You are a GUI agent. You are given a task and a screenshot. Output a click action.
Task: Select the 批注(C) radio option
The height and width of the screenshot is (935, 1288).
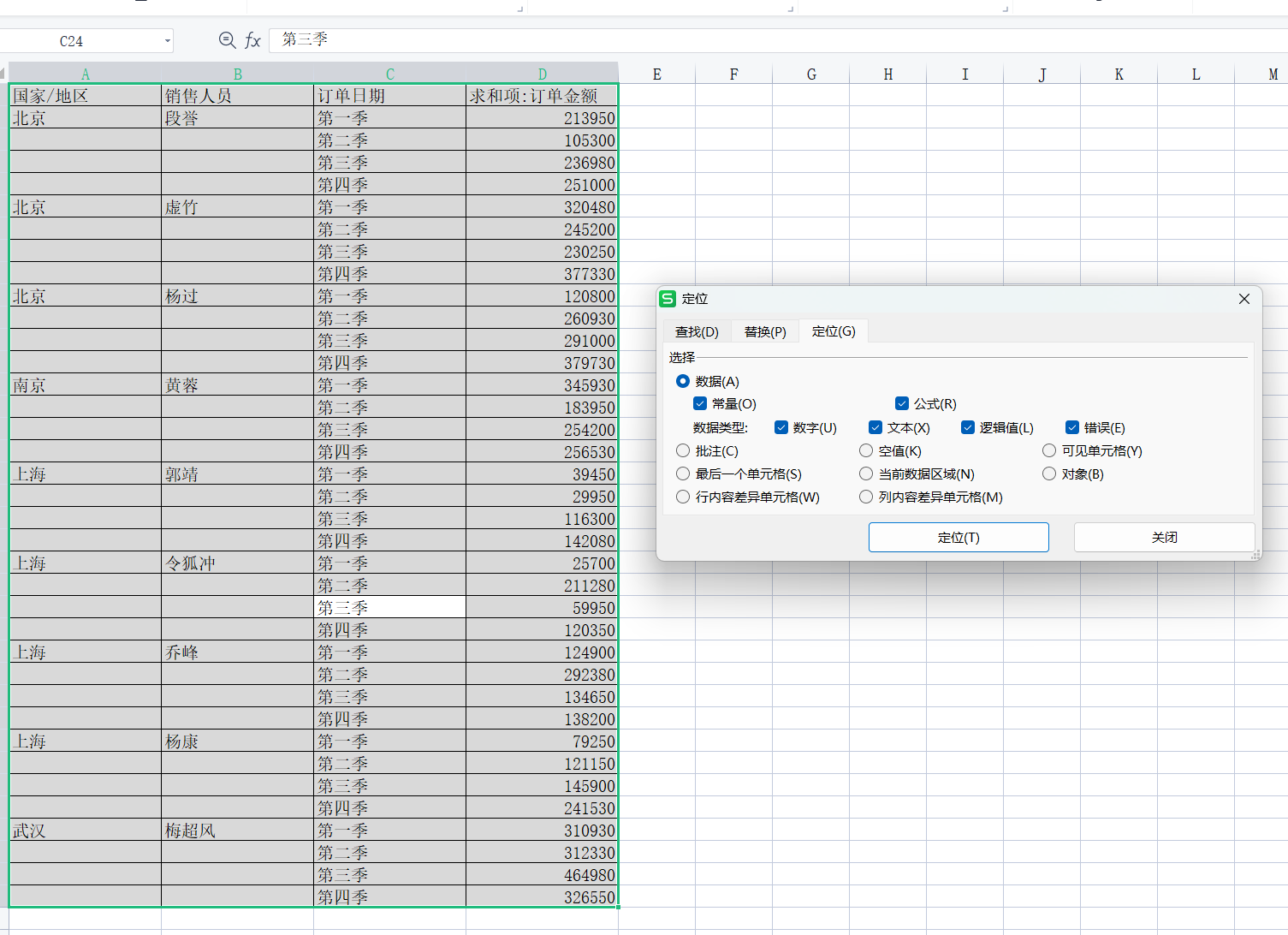(683, 451)
